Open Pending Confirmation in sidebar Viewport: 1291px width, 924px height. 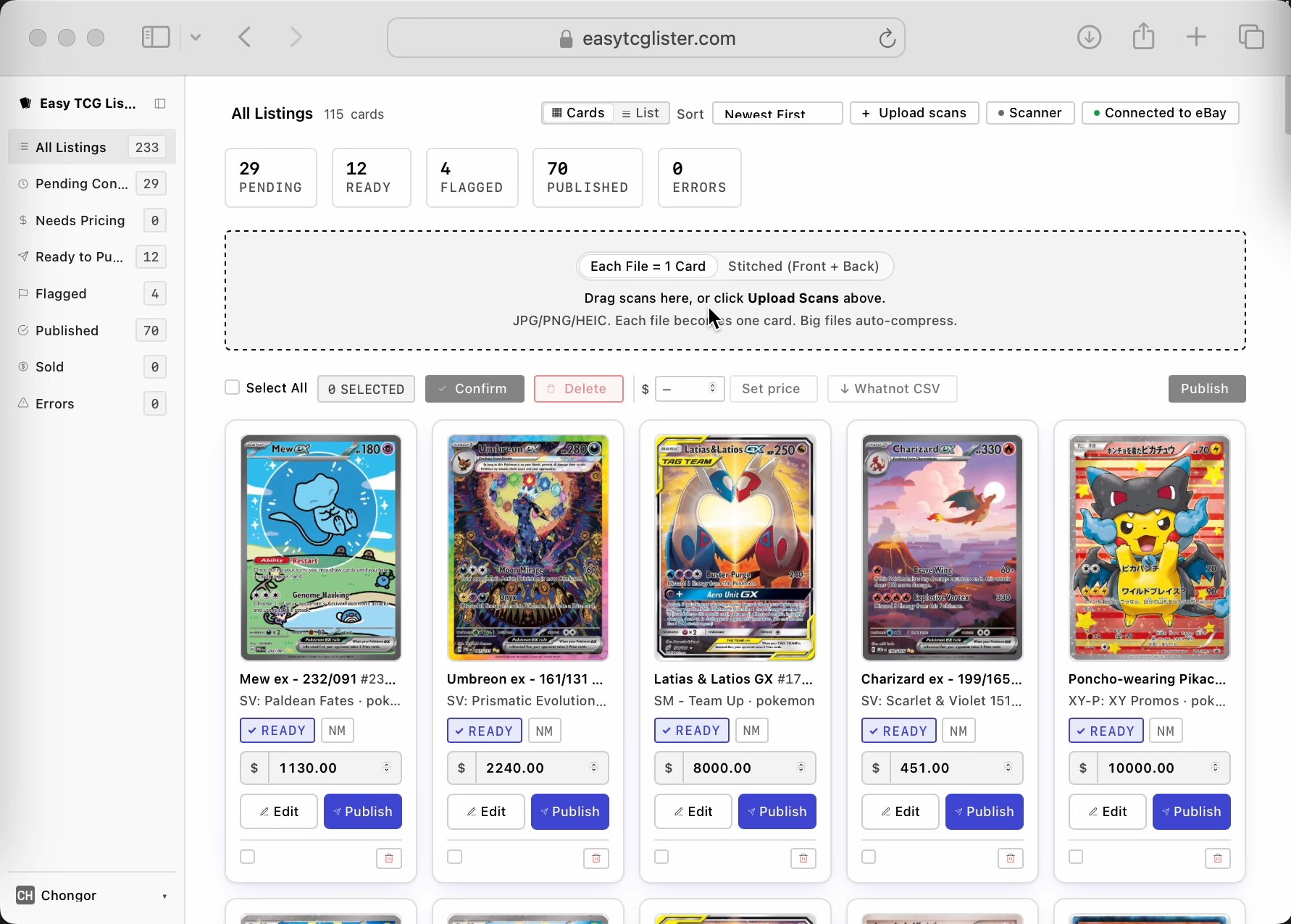pyautogui.click(x=92, y=184)
